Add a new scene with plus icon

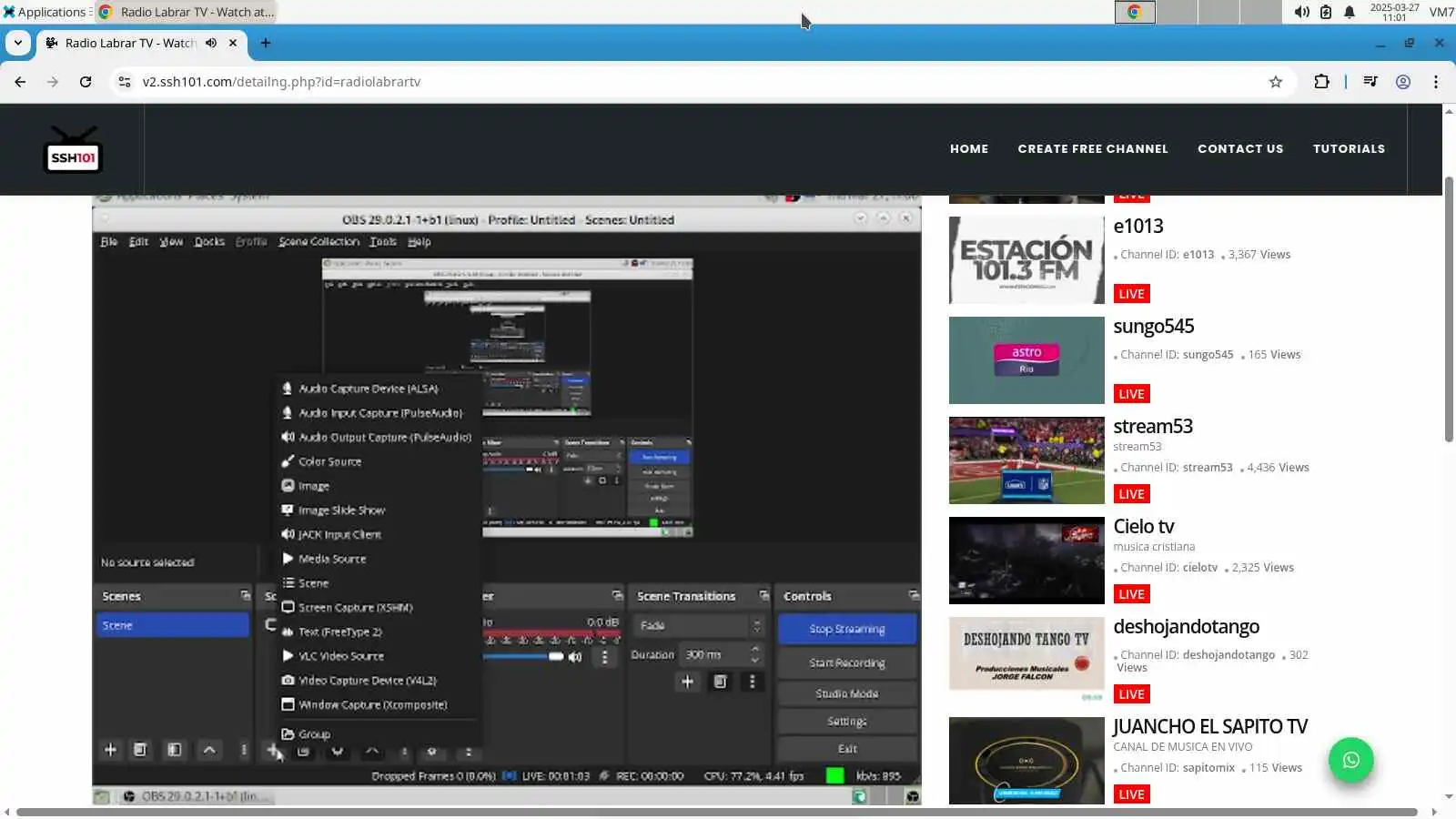110,750
